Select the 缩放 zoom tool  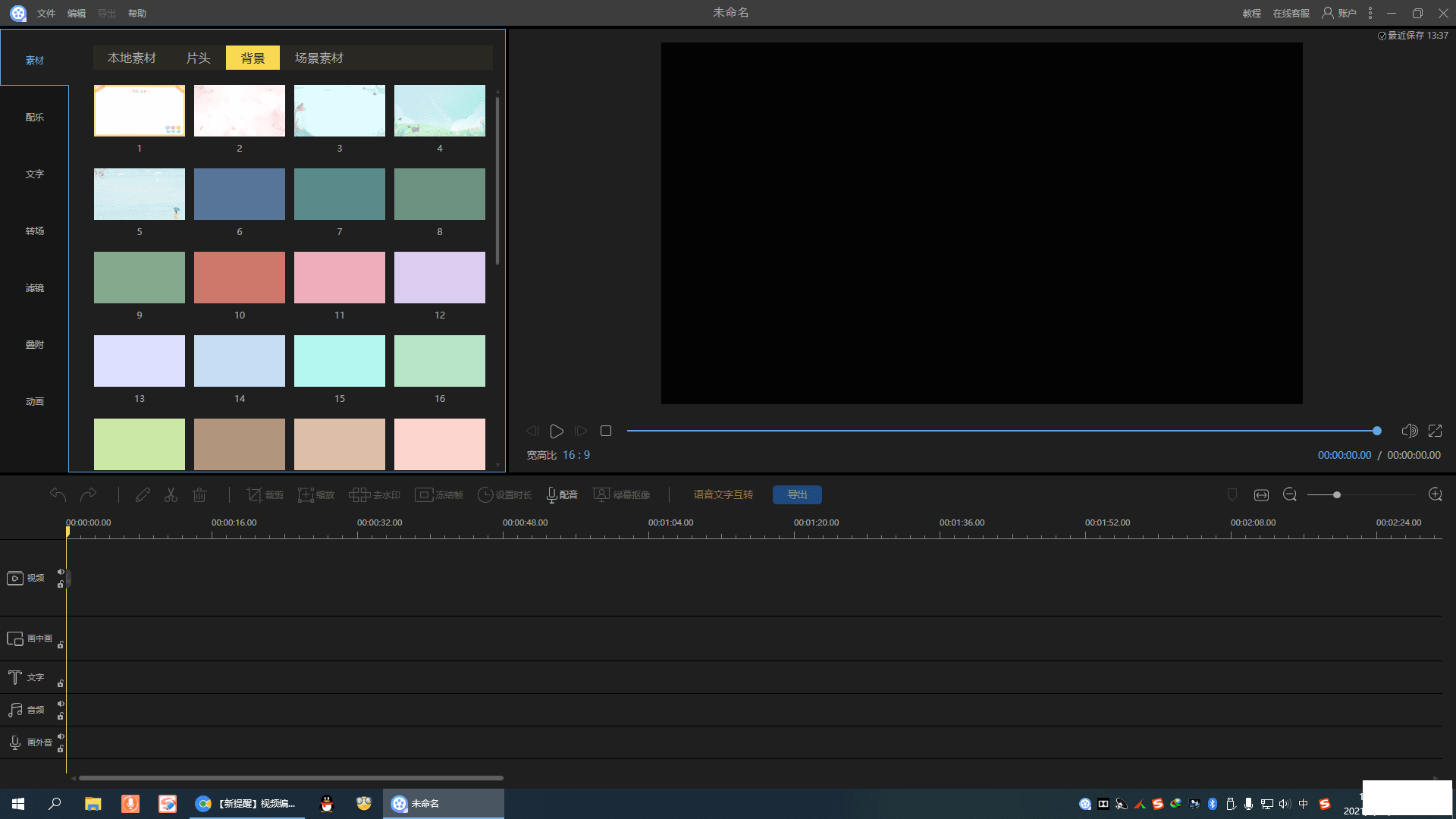click(x=316, y=494)
